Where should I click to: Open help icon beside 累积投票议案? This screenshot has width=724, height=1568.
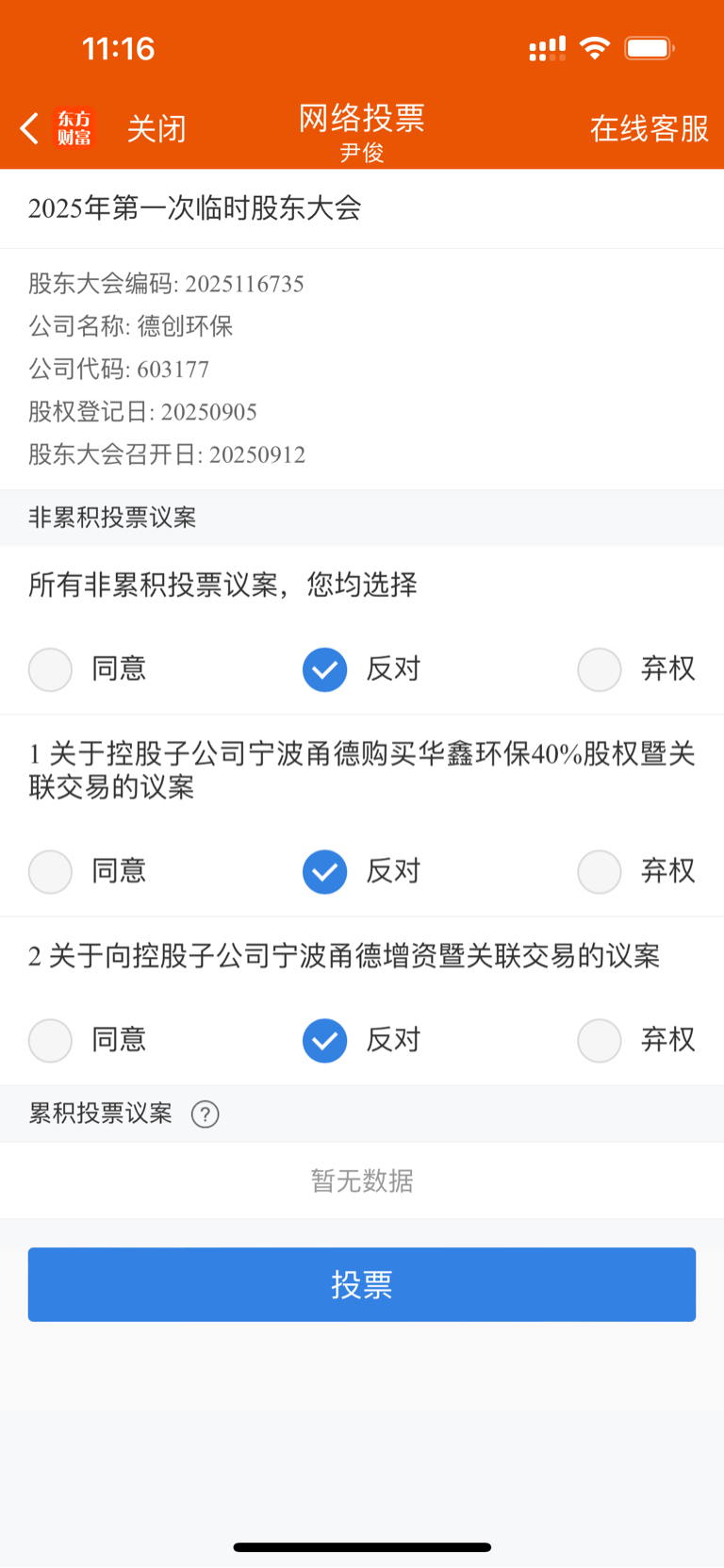(x=205, y=1114)
